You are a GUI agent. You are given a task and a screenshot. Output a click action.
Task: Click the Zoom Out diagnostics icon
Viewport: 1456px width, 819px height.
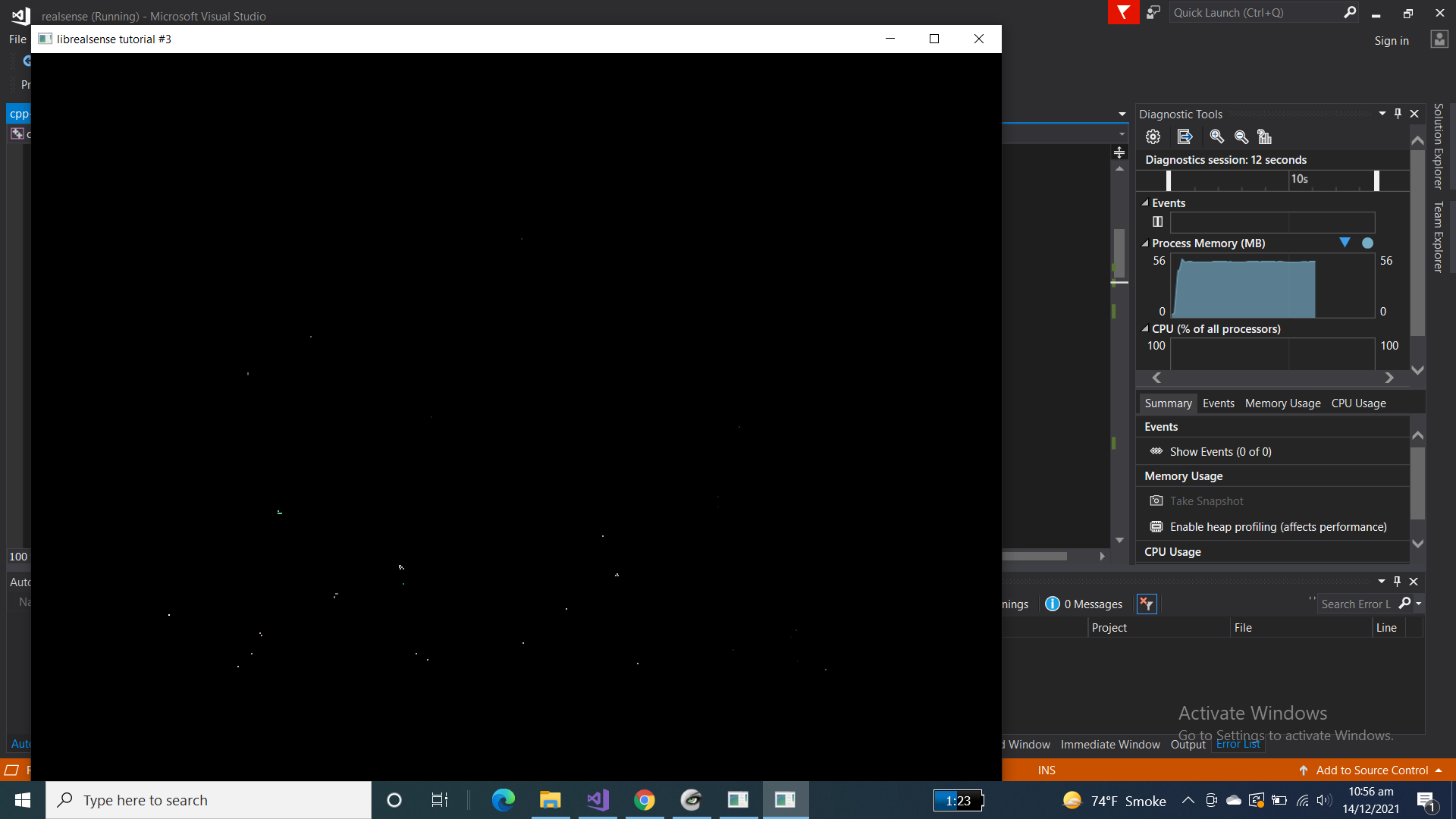(x=1241, y=137)
